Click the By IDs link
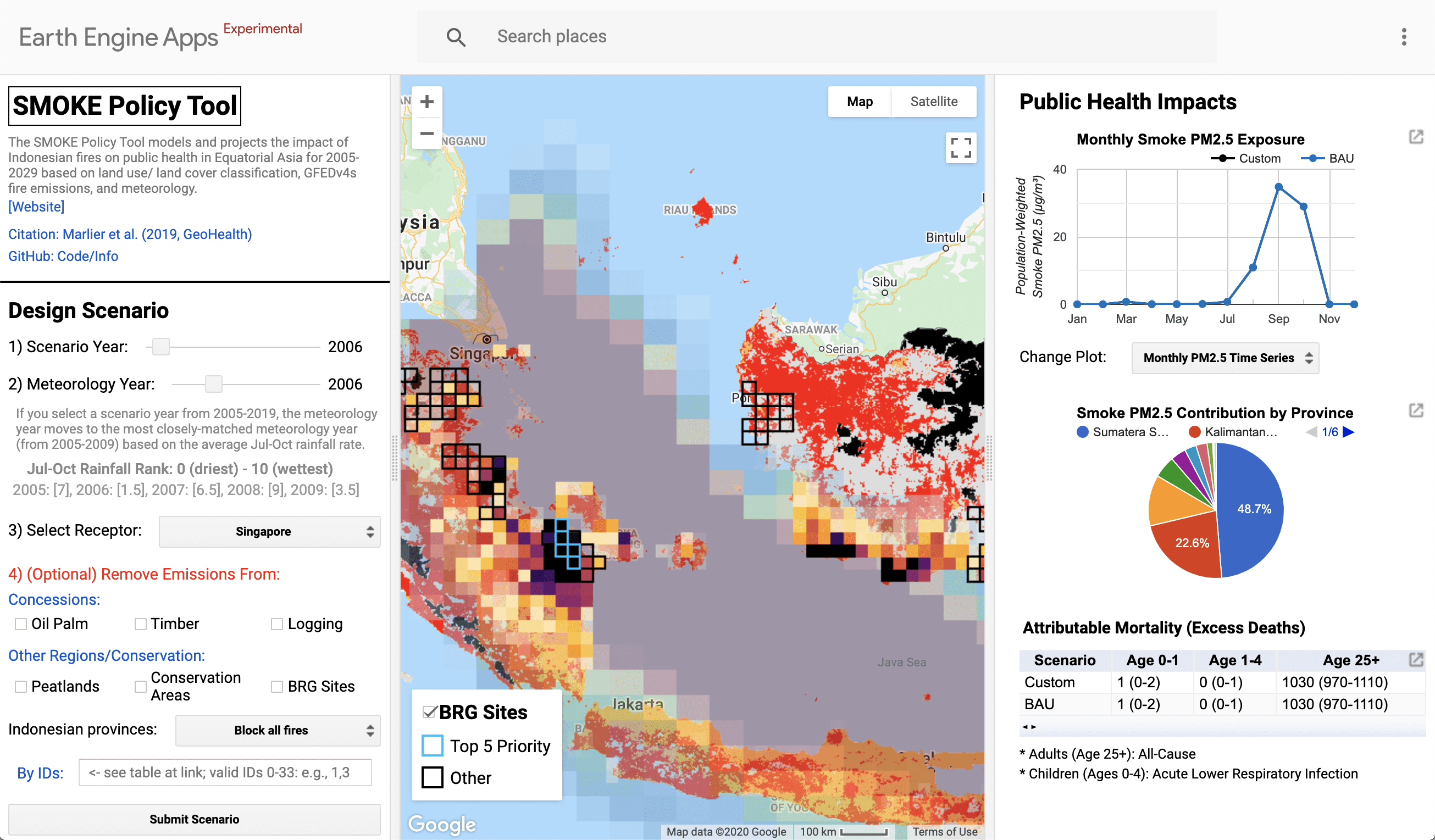Image resolution: width=1435 pixels, height=840 pixels. 40,773
